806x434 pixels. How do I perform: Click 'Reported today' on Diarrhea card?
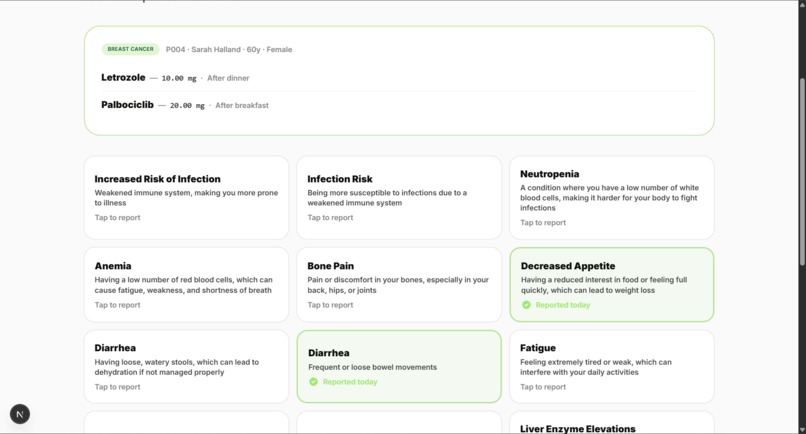[x=350, y=382]
